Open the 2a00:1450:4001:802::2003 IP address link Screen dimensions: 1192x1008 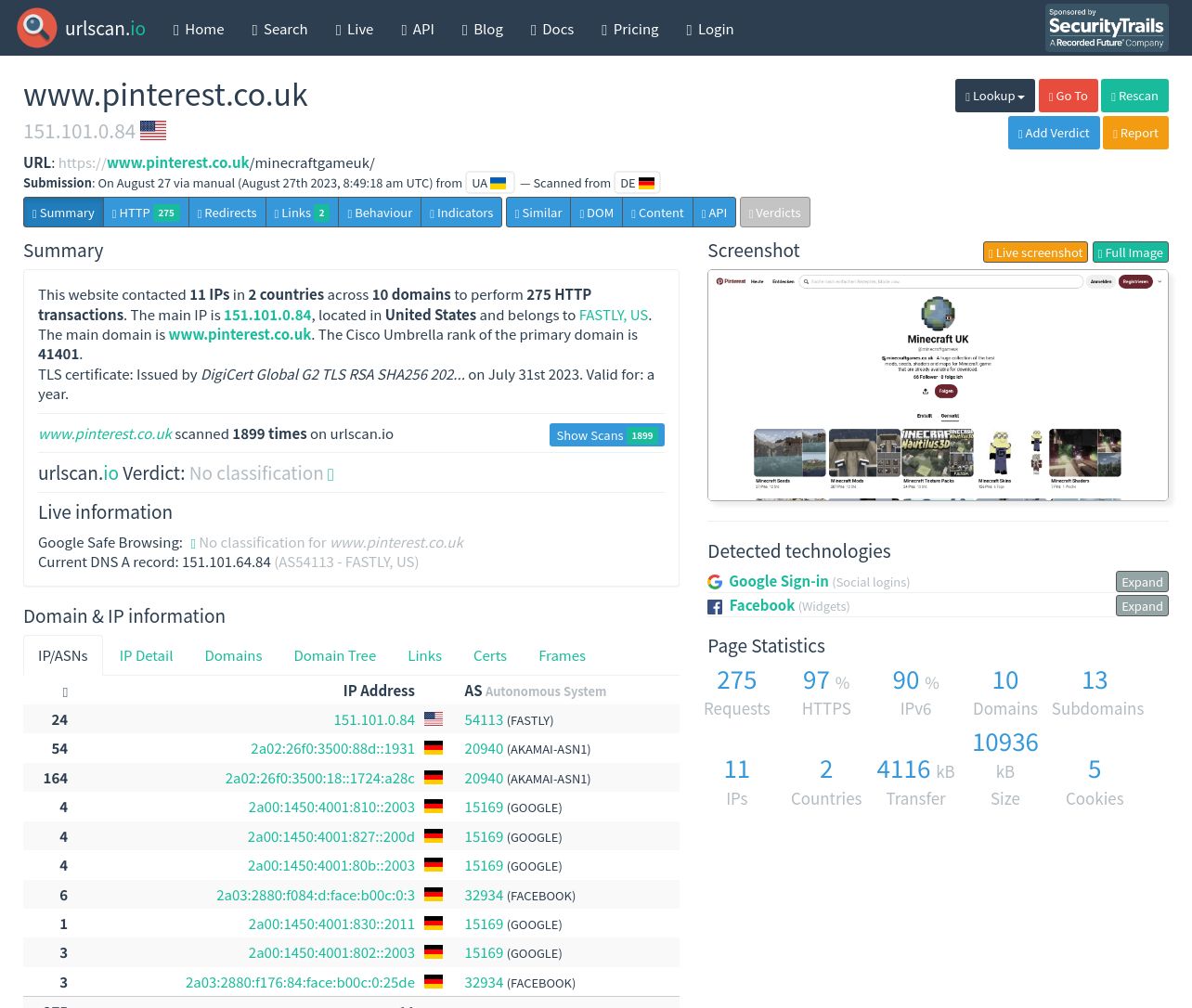coord(331,952)
